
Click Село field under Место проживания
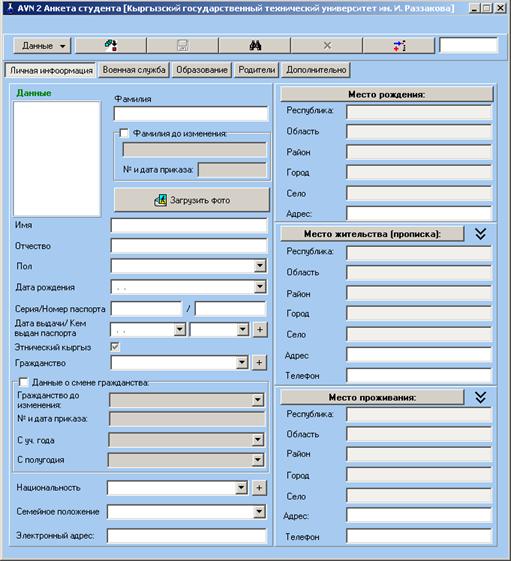click(x=419, y=496)
